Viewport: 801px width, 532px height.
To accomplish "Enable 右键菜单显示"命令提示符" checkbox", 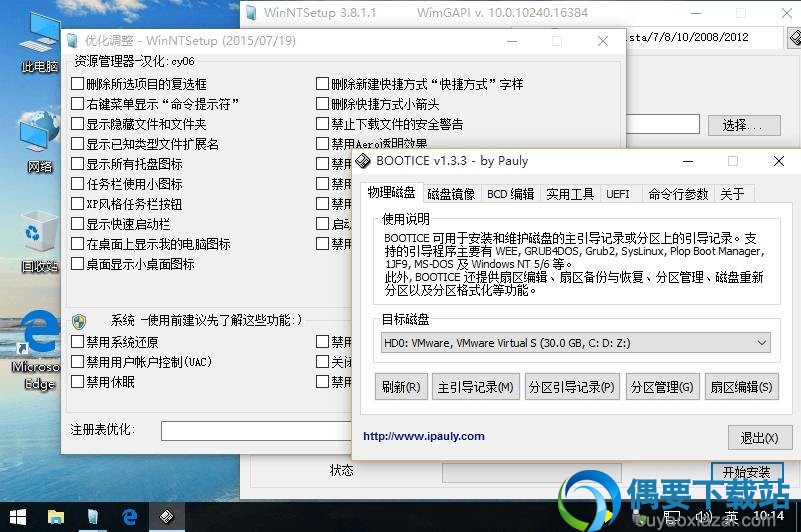I will pyautogui.click(x=77, y=104).
